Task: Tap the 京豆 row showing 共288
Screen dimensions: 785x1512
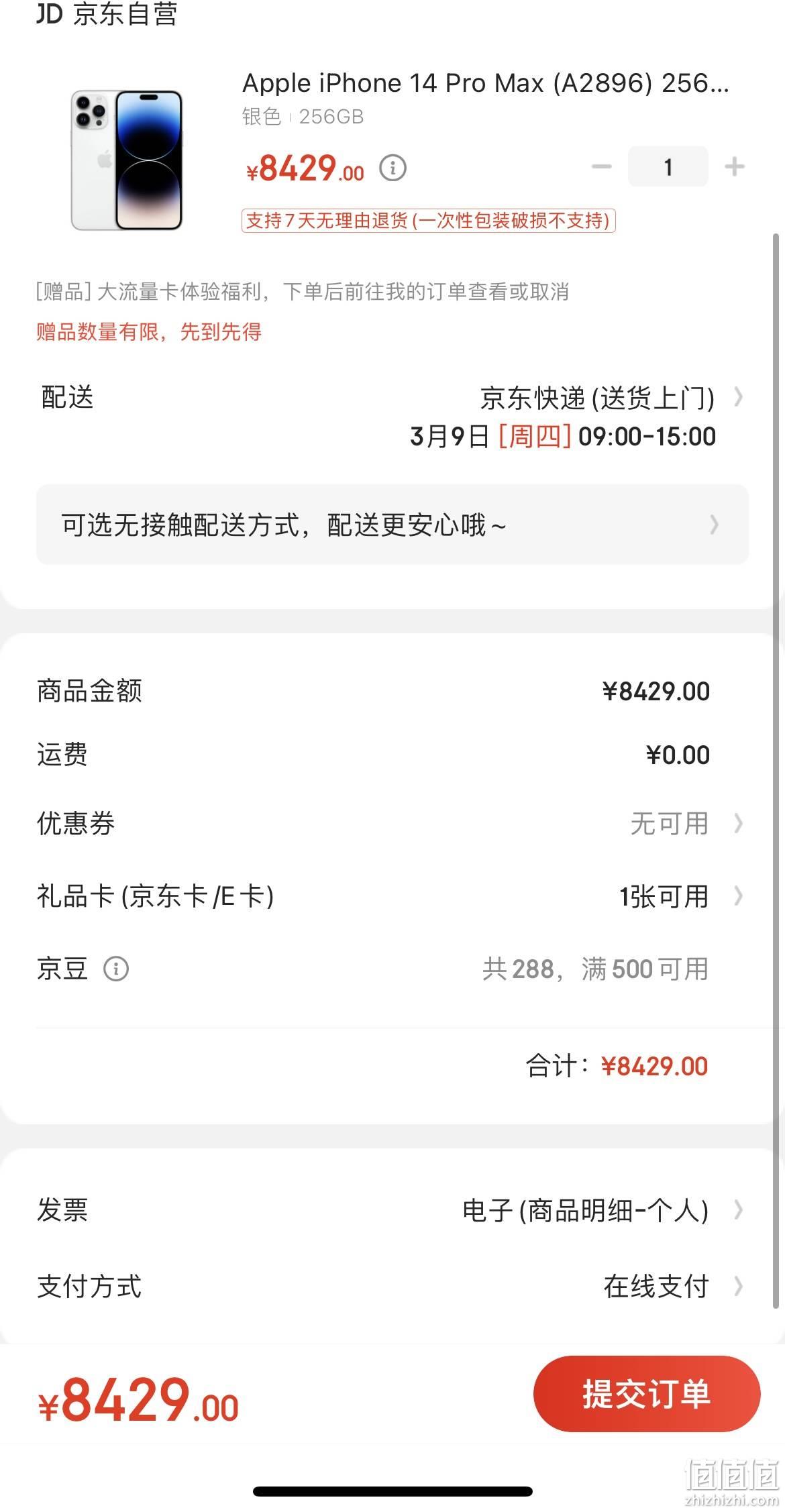Action: point(392,969)
